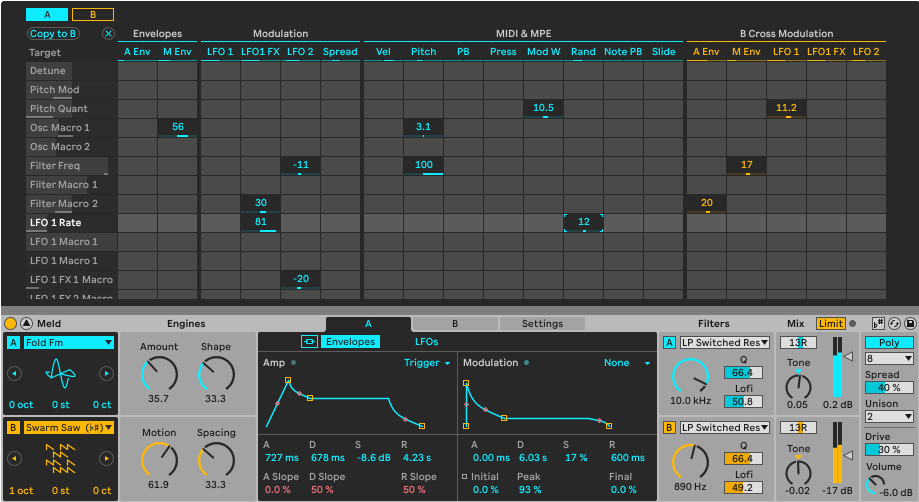Click the filter A Q slider 66.4
This screenshot has width=919, height=502.
[743, 373]
